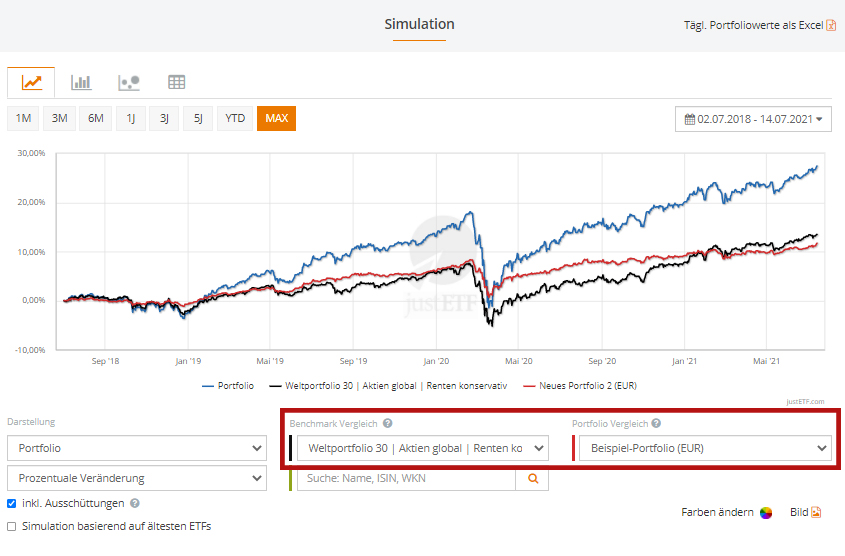Click the Excel export icon

(x=831, y=25)
